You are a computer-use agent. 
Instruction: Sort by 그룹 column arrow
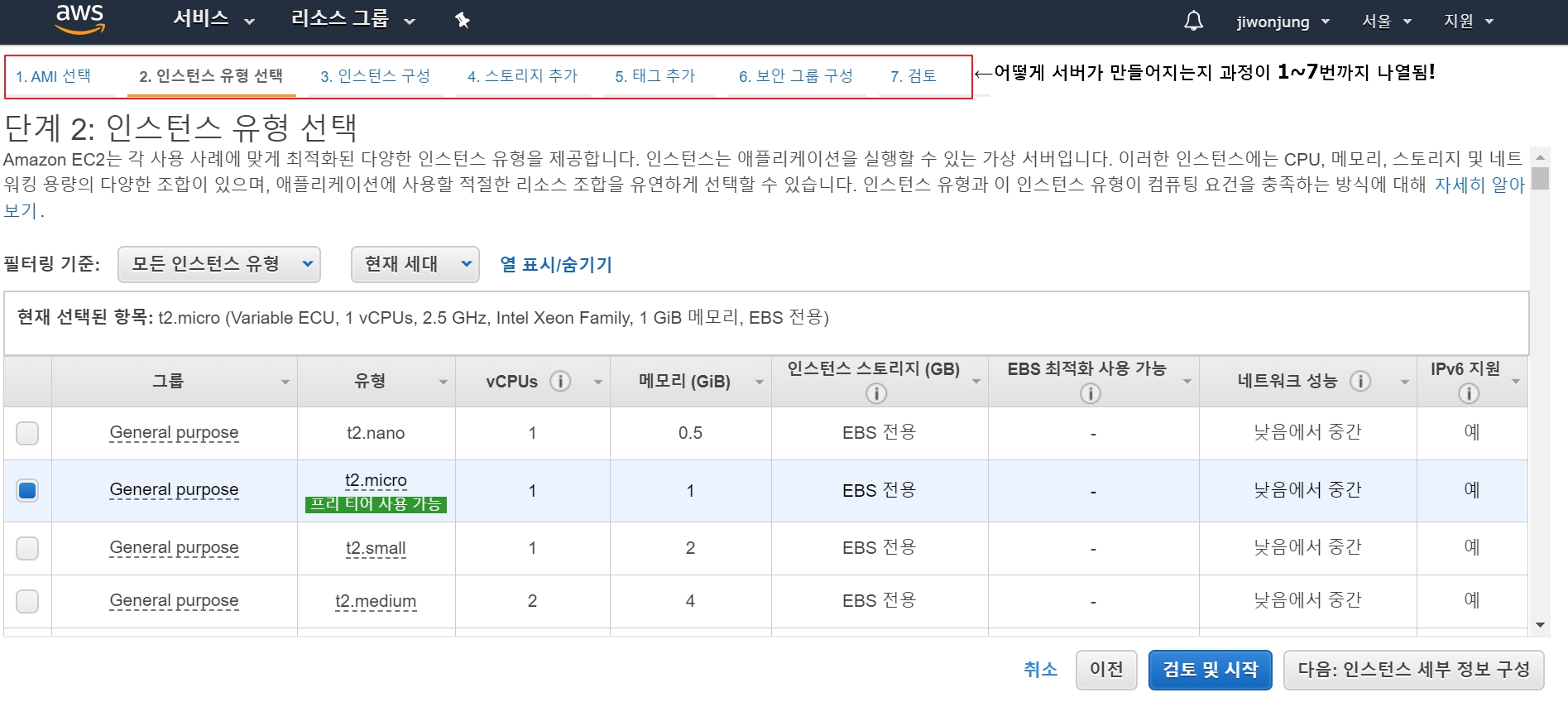(x=285, y=382)
